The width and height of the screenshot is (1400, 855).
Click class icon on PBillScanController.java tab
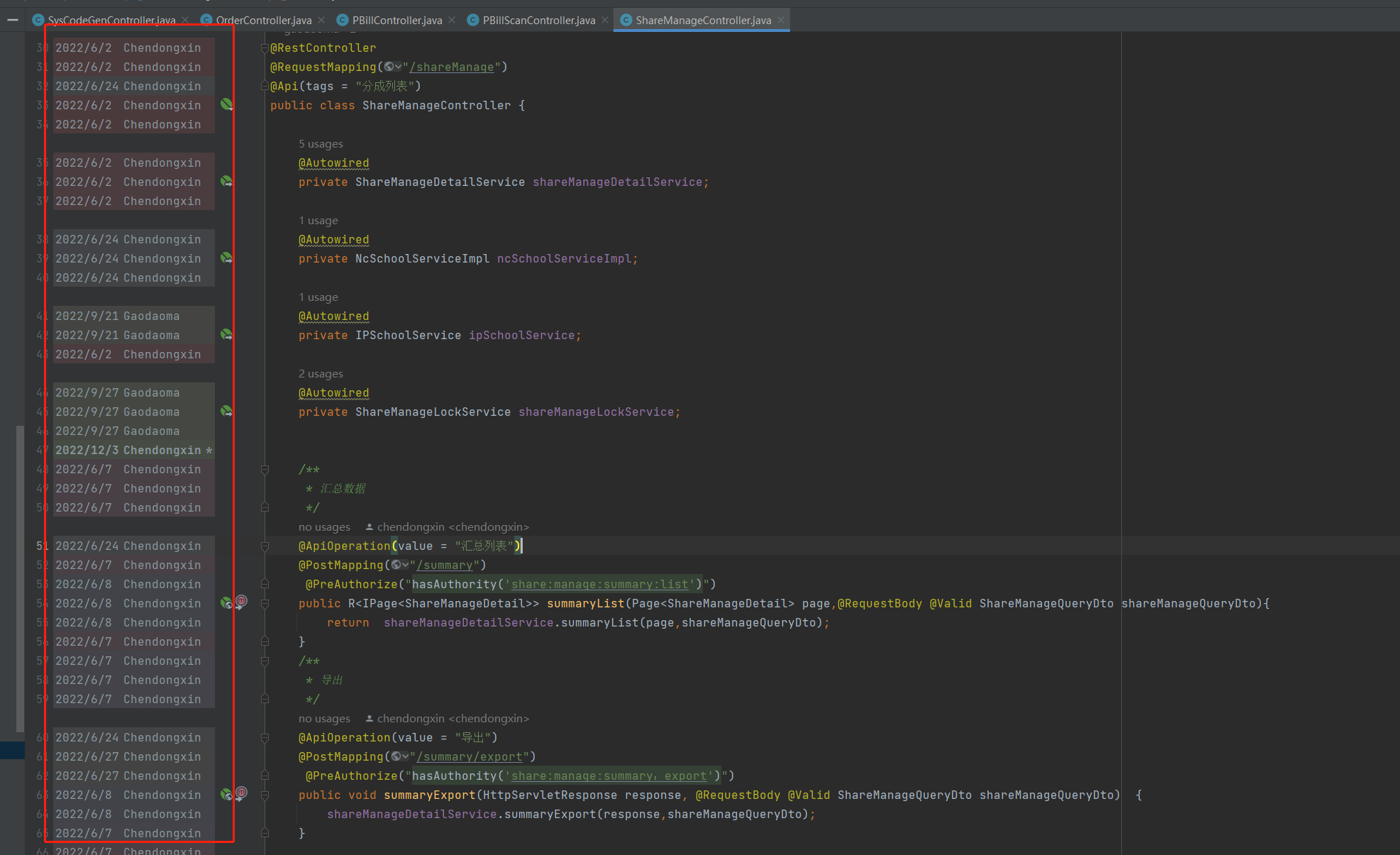click(x=473, y=20)
